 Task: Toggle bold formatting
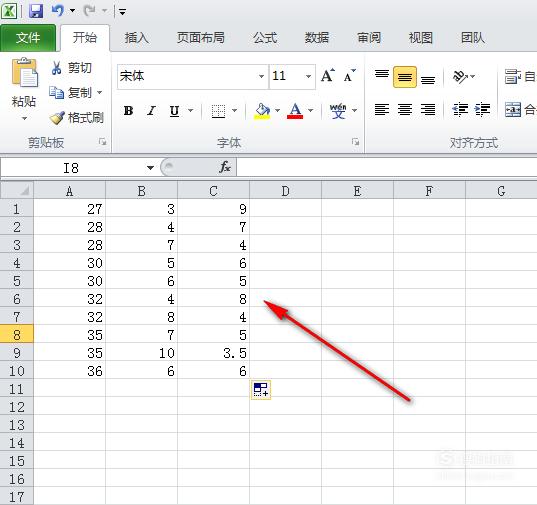128,111
